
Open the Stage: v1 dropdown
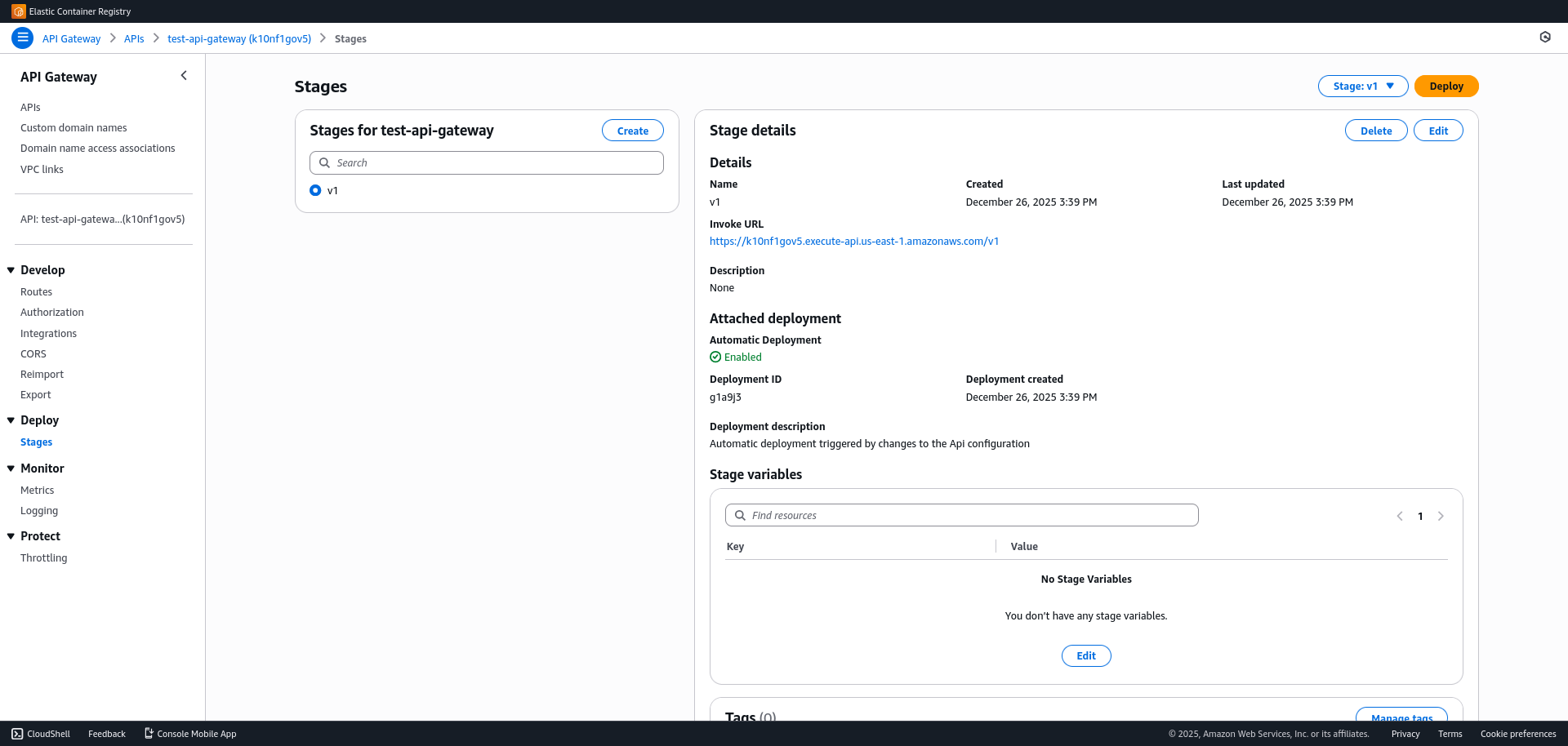tap(1362, 86)
